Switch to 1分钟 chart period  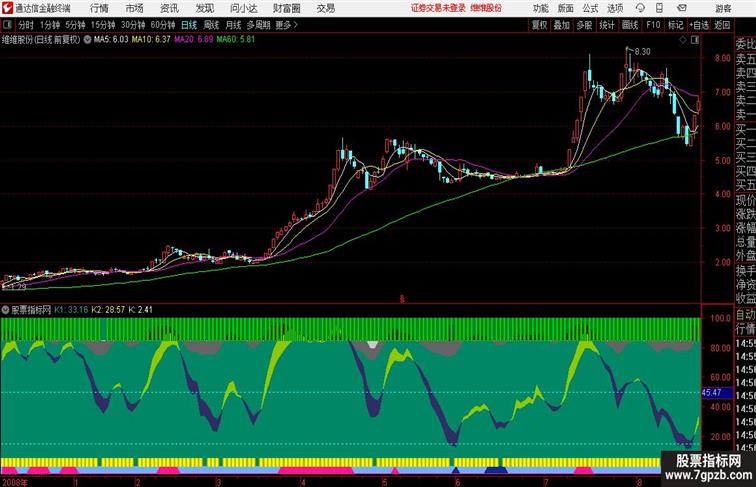50,25
